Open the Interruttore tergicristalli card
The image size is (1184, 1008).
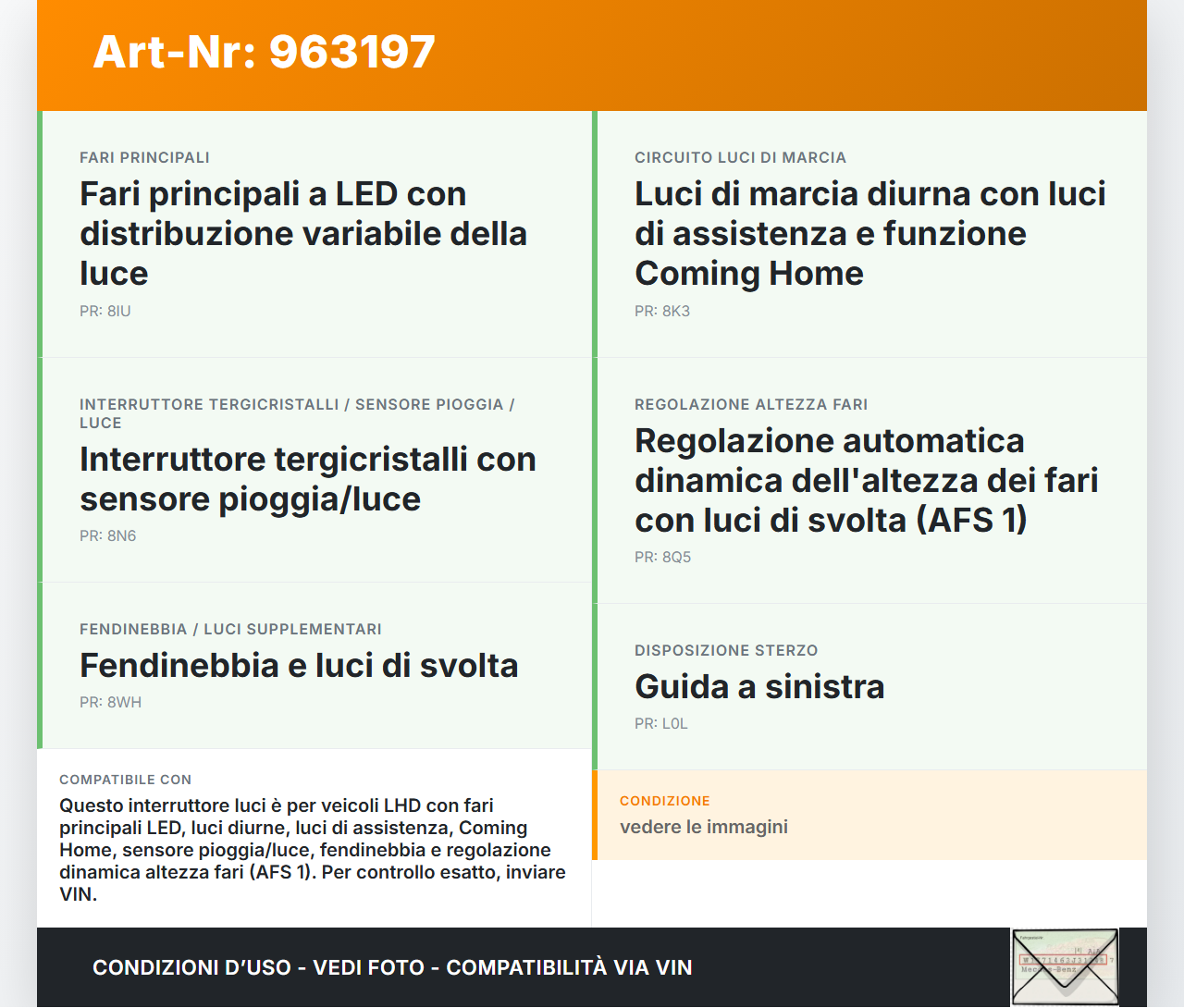click(x=308, y=479)
